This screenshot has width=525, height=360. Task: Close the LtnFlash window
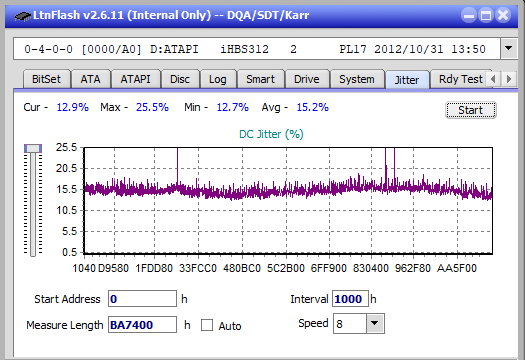503,15
